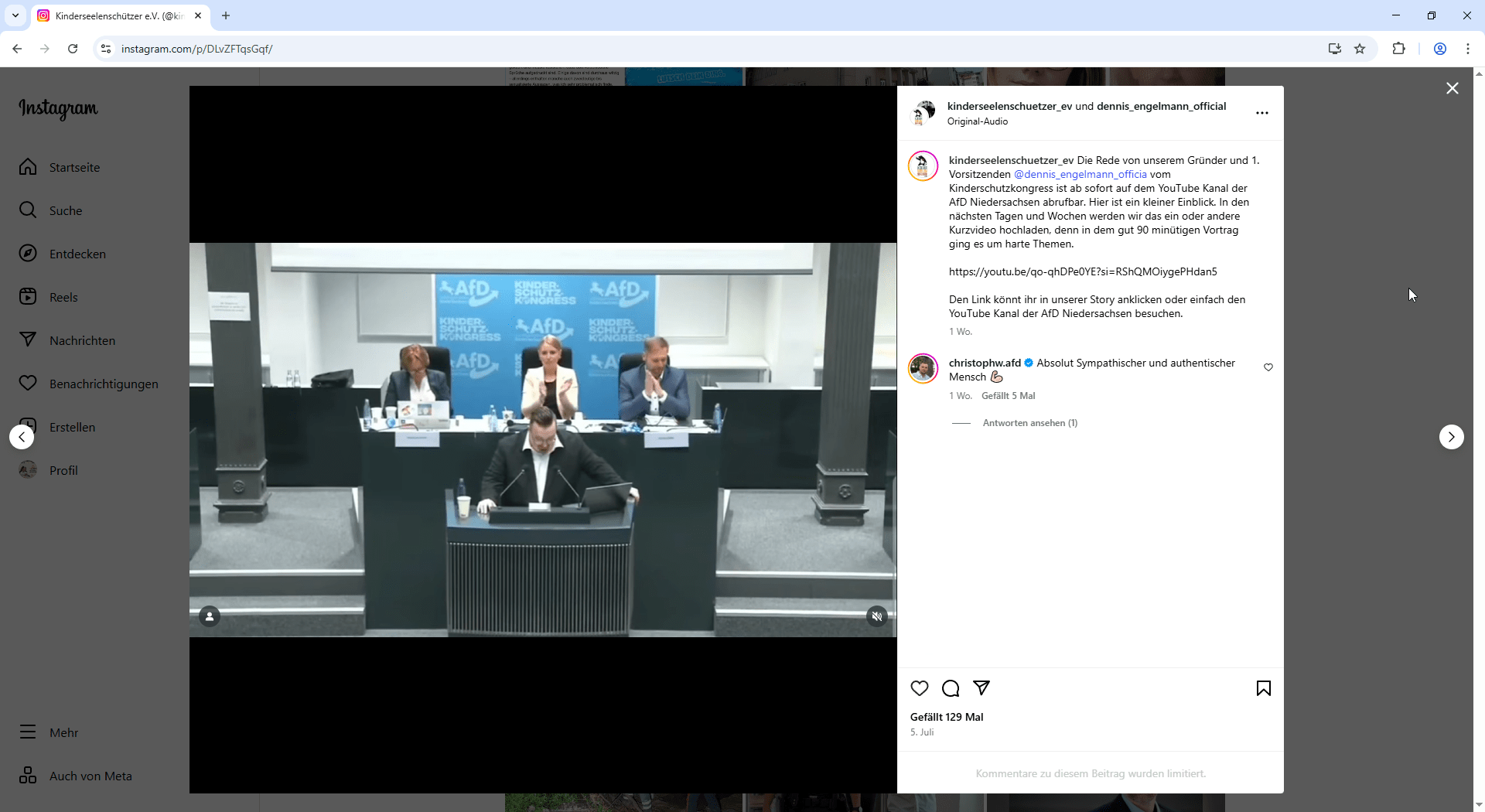1485x812 pixels.
Task: Open tab search dropdown
Action: point(15,15)
